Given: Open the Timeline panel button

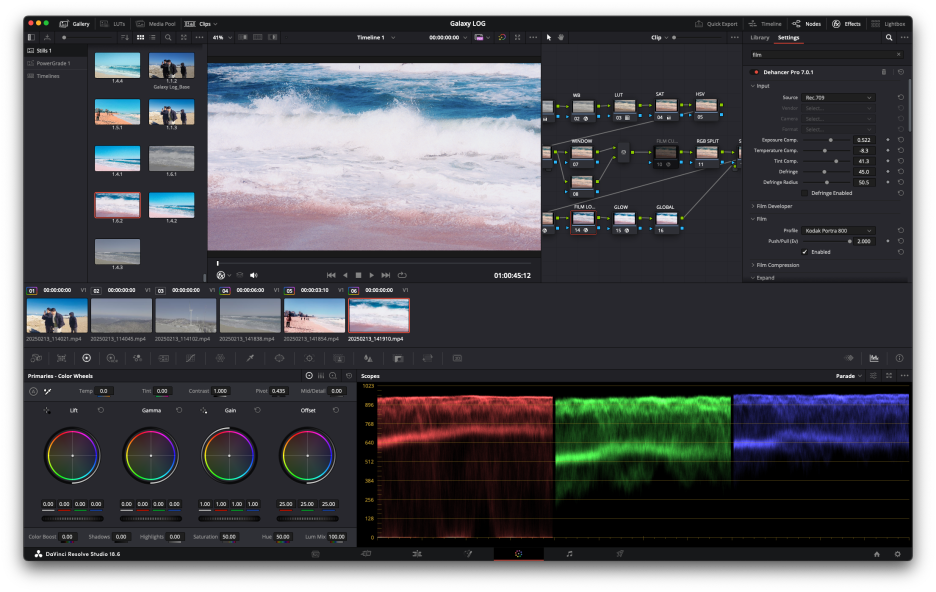Looking at the screenshot, I should click(x=765, y=24).
